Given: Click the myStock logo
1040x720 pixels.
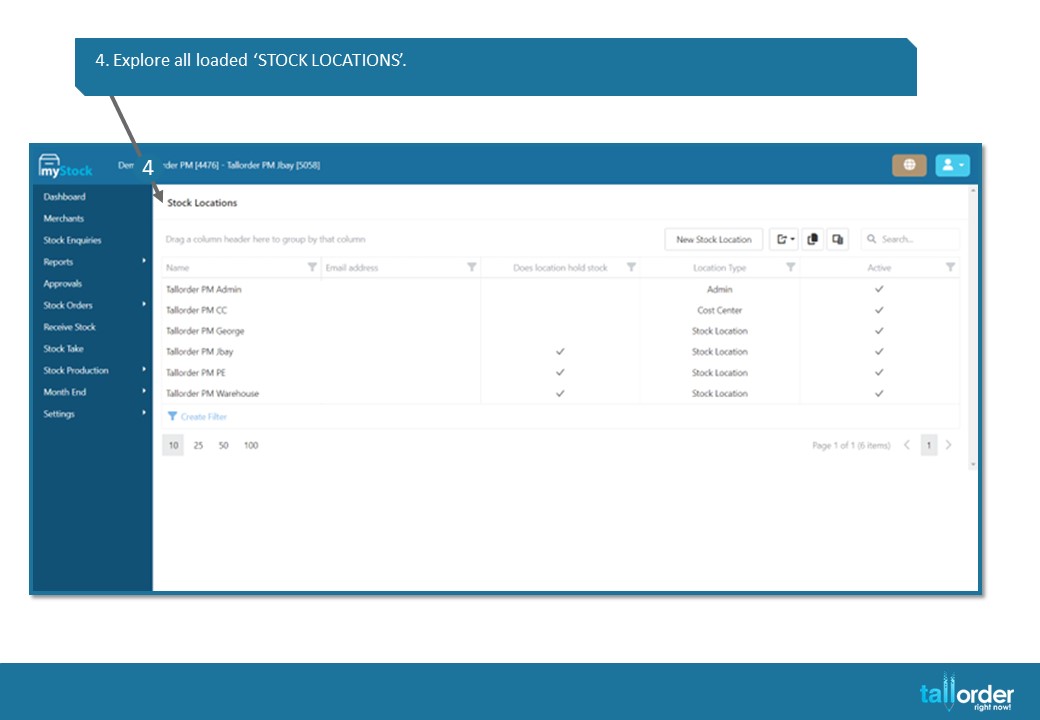Looking at the screenshot, I should 65,166.
